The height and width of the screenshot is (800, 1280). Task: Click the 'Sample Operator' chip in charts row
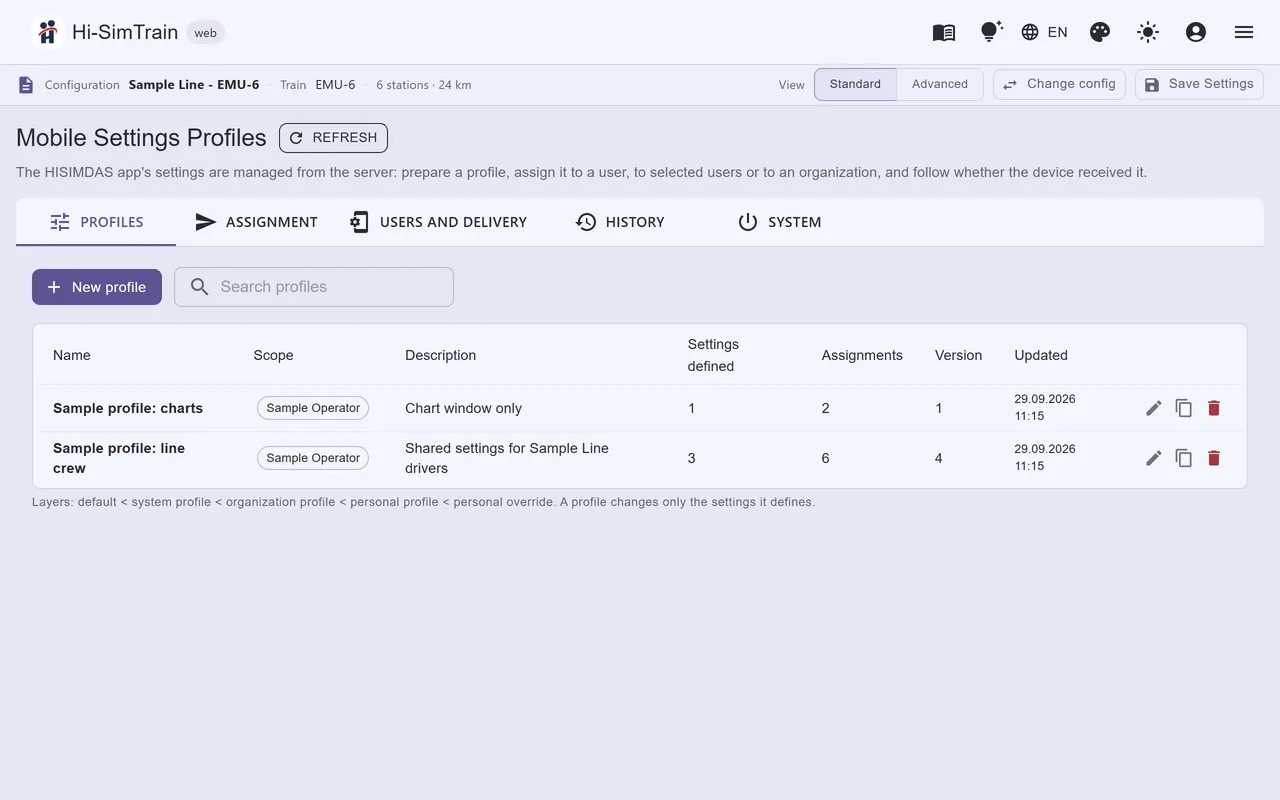pyautogui.click(x=313, y=408)
